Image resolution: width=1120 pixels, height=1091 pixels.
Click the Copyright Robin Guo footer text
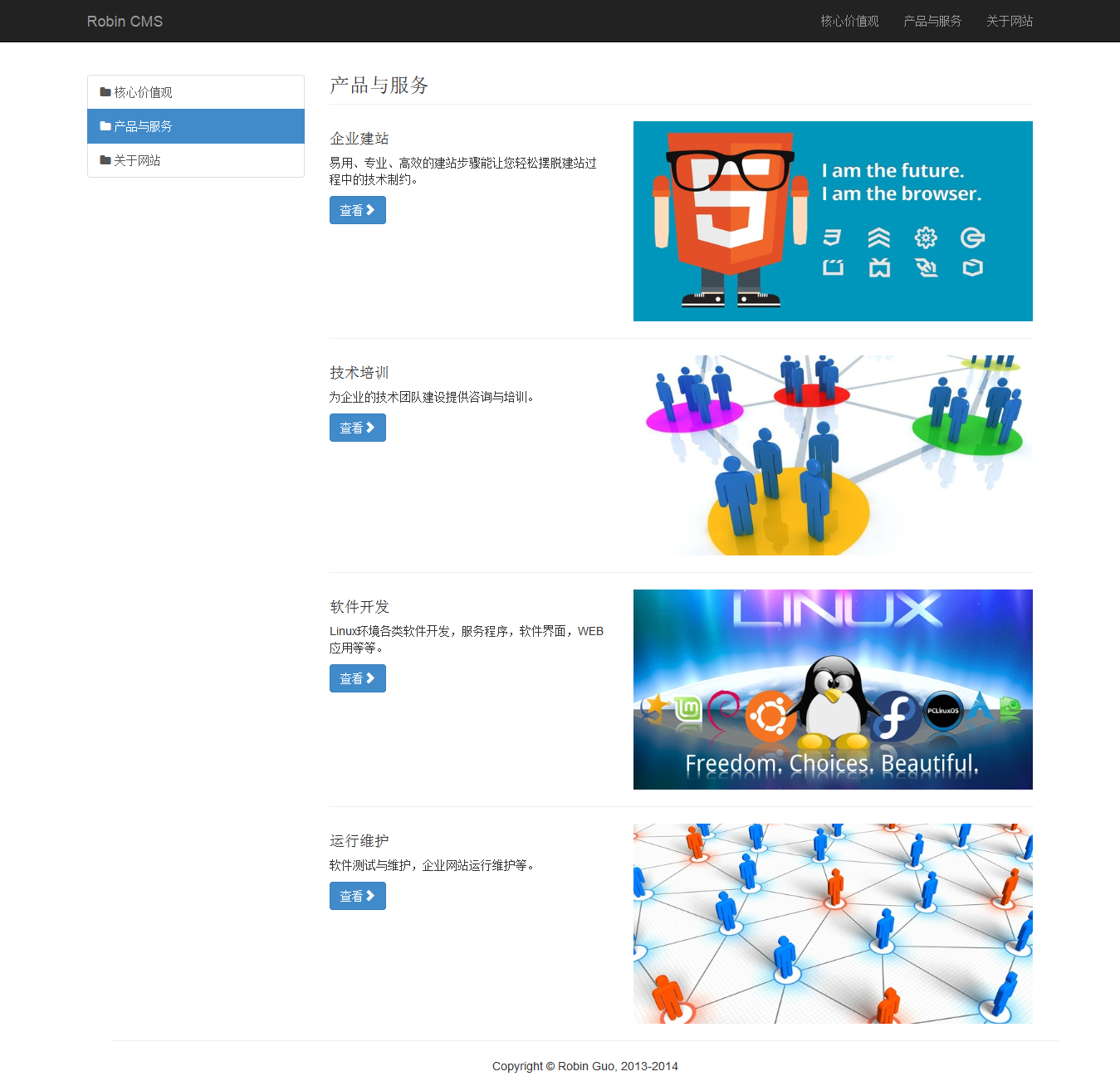pyautogui.click(x=585, y=1066)
